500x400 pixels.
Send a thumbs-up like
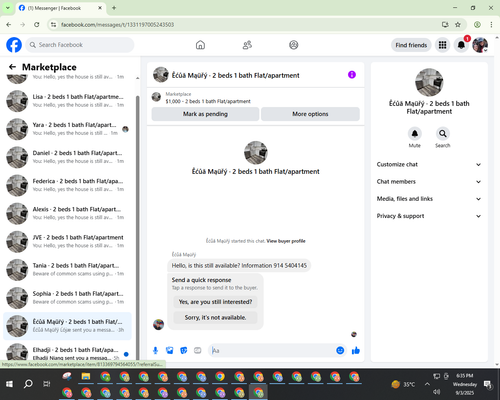(356, 350)
